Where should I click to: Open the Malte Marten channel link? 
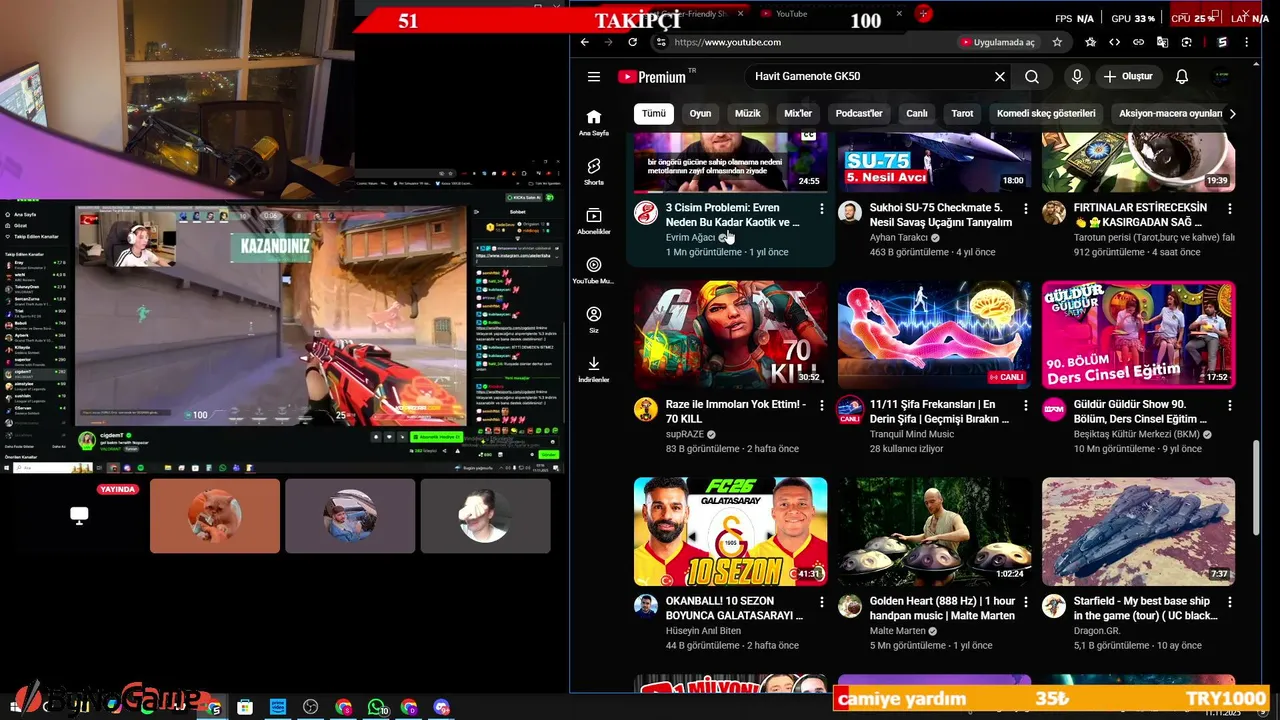click(898, 632)
